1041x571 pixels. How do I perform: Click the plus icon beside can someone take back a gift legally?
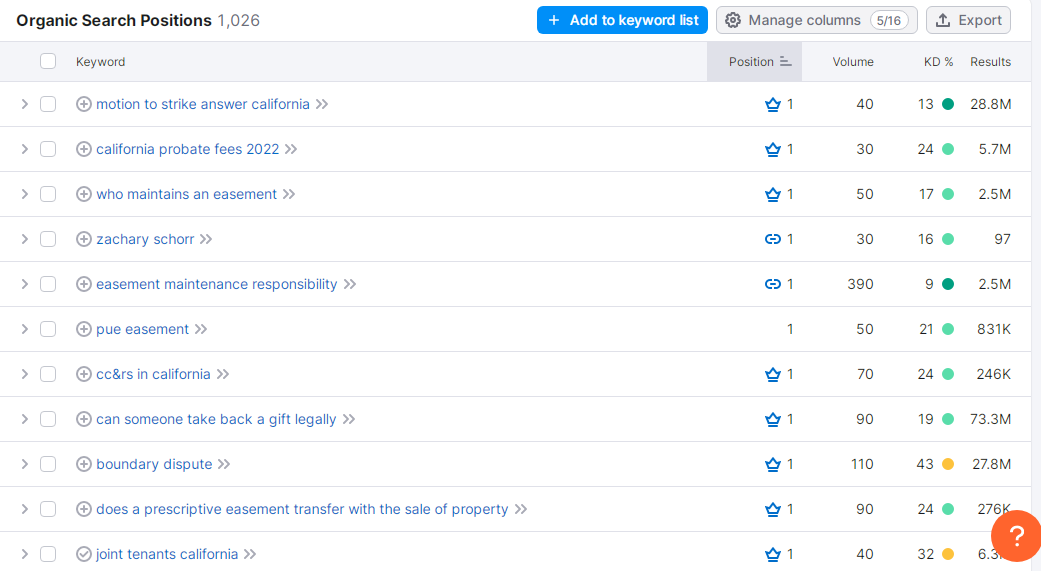pyautogui.click(x=84, y=420)
